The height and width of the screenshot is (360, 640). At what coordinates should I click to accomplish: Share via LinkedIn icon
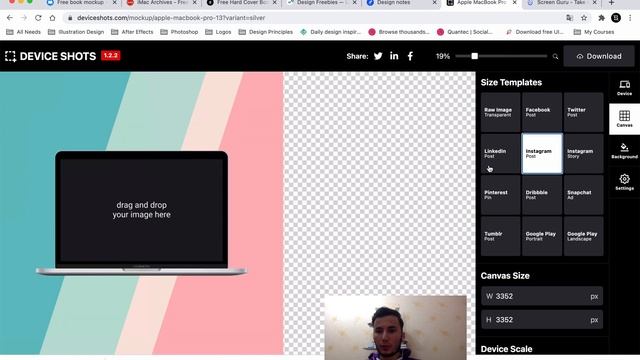tap(394, 56)
